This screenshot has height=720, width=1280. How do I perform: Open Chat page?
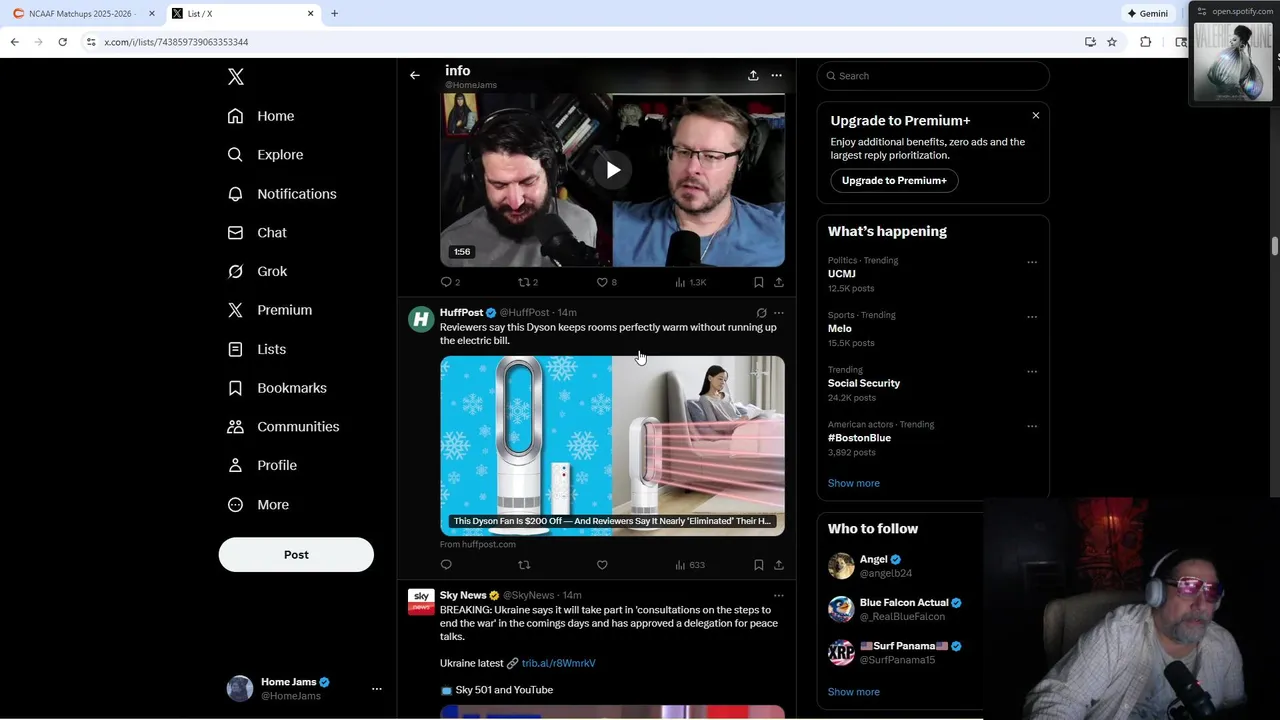(x=257, y=233)
